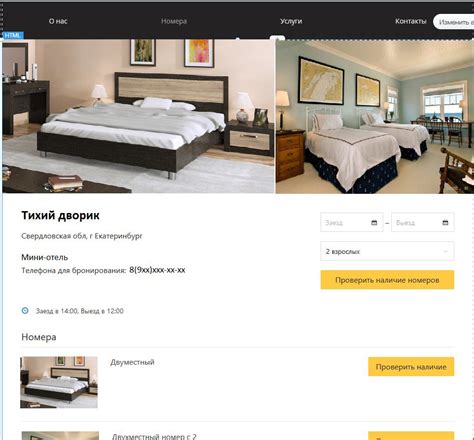Viewport: 474px width, 440px height.
Task: Open the twin-beds room hero photo
Action: tap(375, 117)
